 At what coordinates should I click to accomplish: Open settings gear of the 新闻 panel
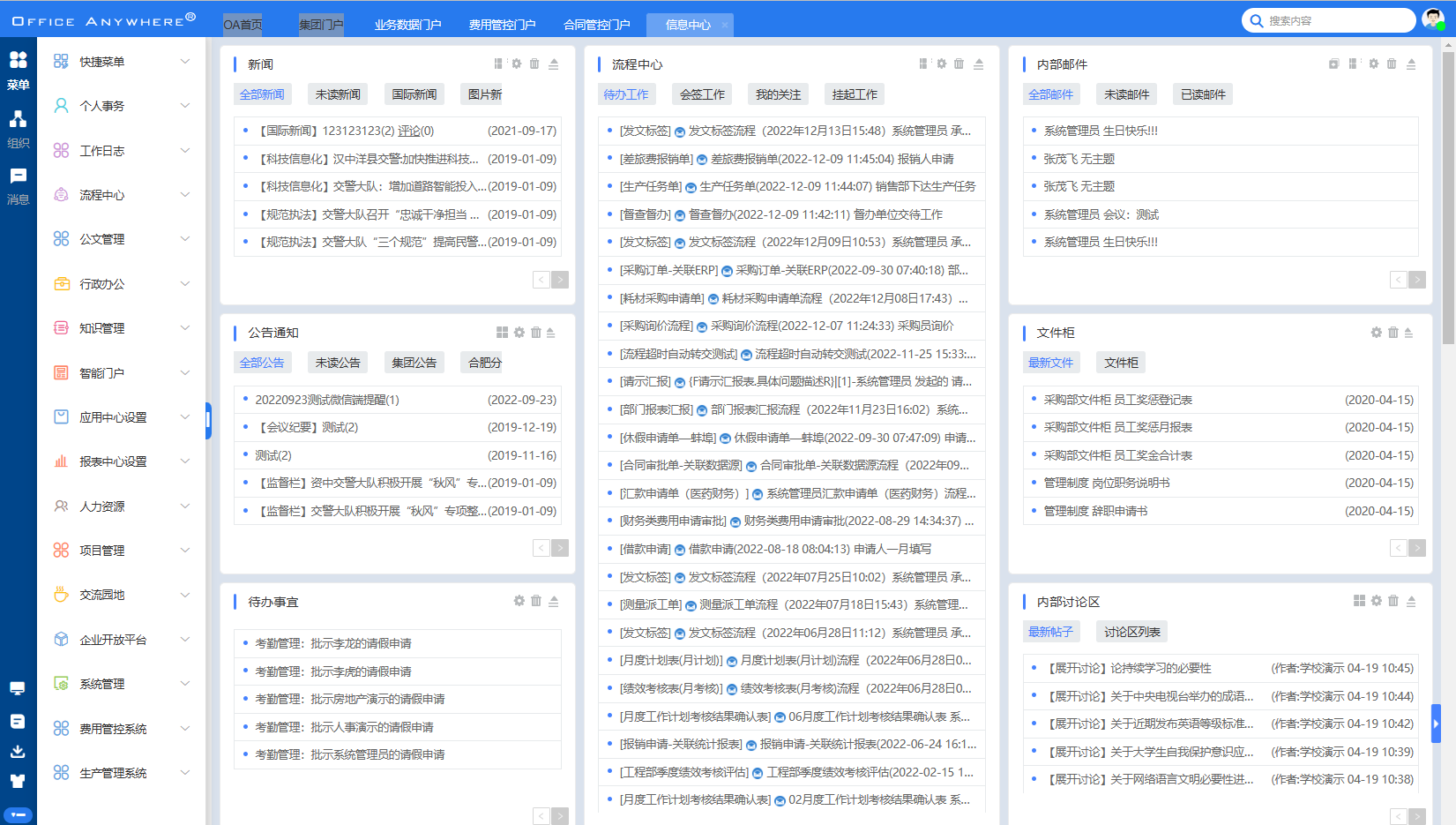(x=517, y=64)
